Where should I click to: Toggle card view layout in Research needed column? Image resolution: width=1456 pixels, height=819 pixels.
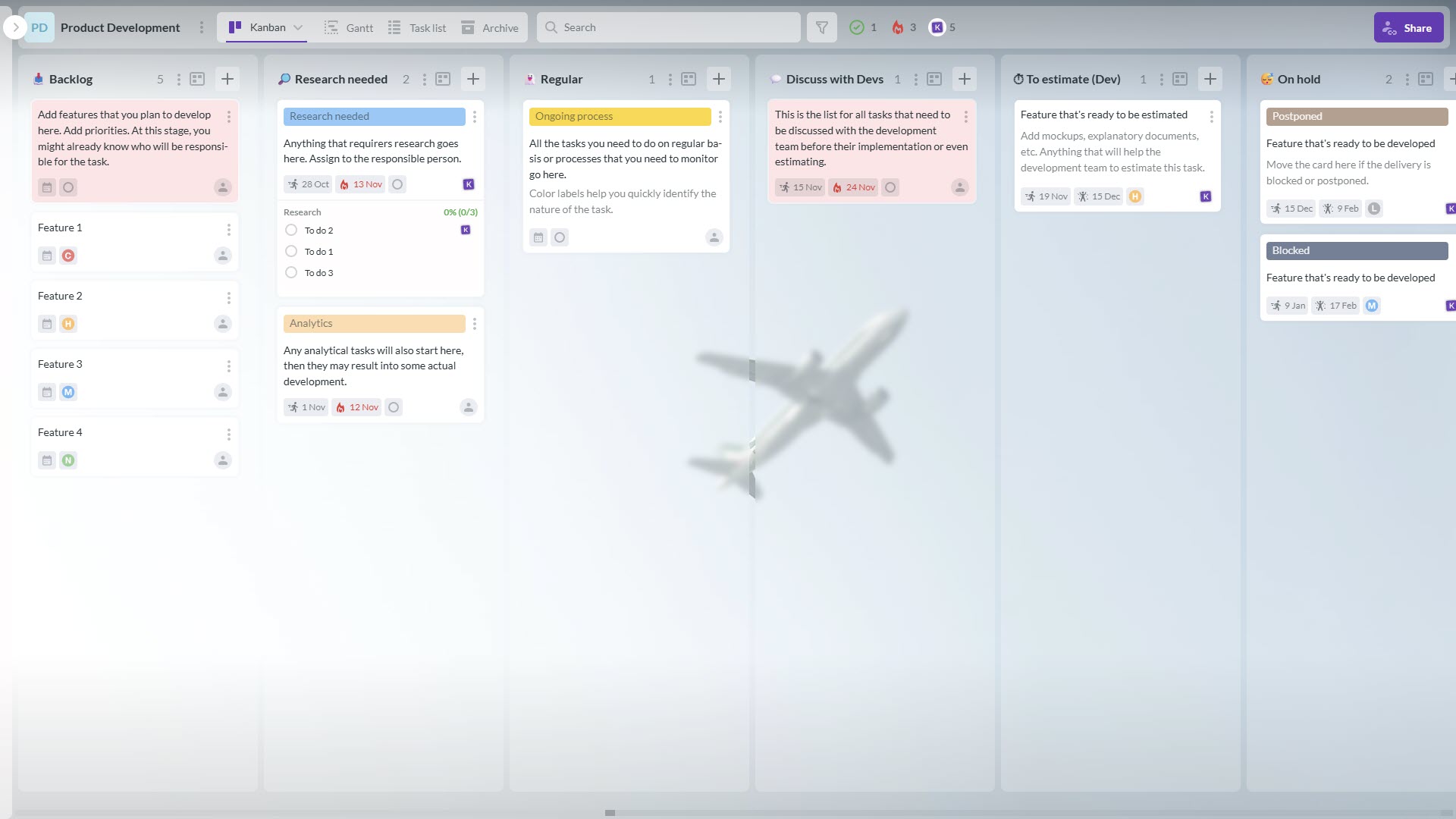(443, 79)
